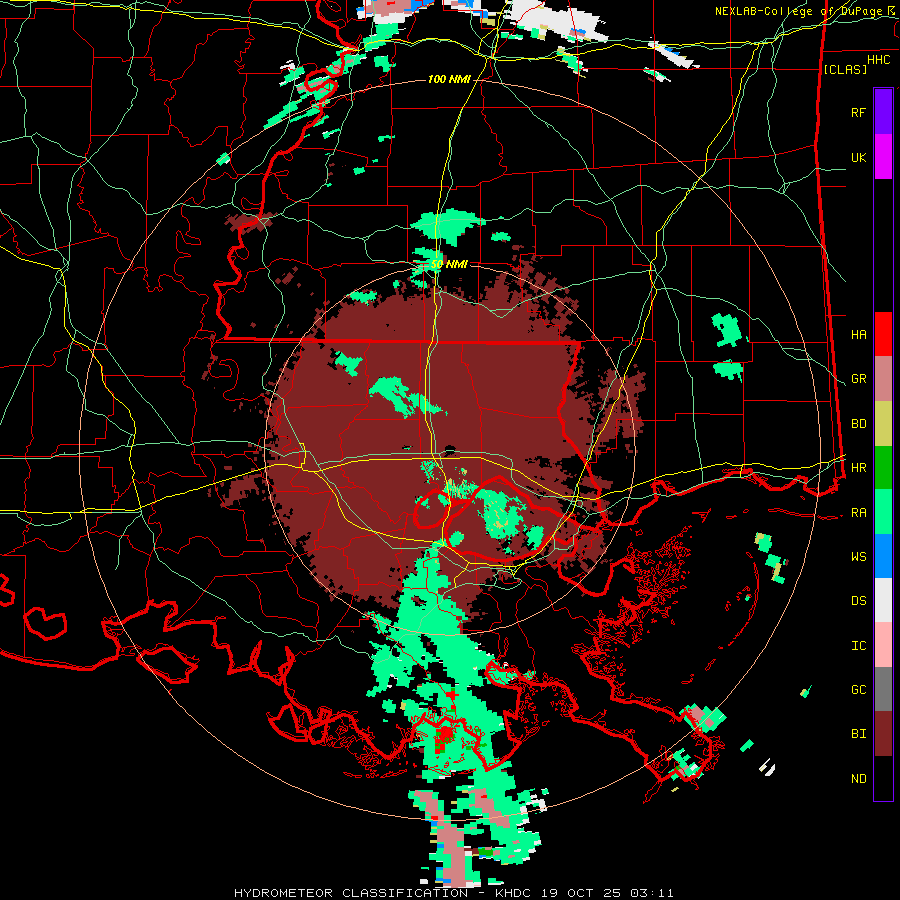Click the ND black legend swatch
Viewport: 900px width, 900px height.
click(883, 778)
